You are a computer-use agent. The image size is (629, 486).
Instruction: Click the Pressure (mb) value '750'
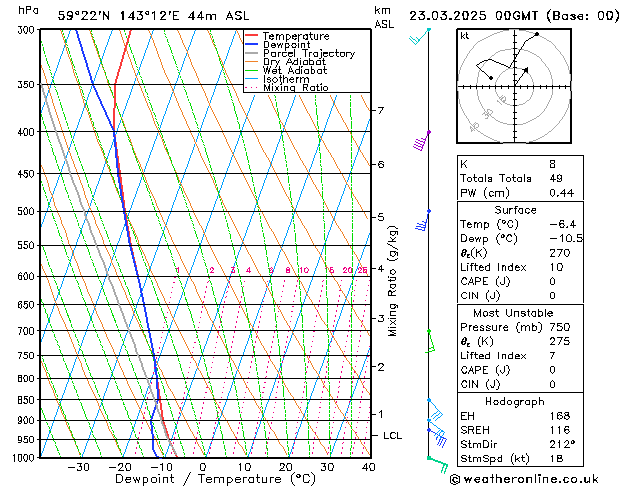tap(560, 327)
